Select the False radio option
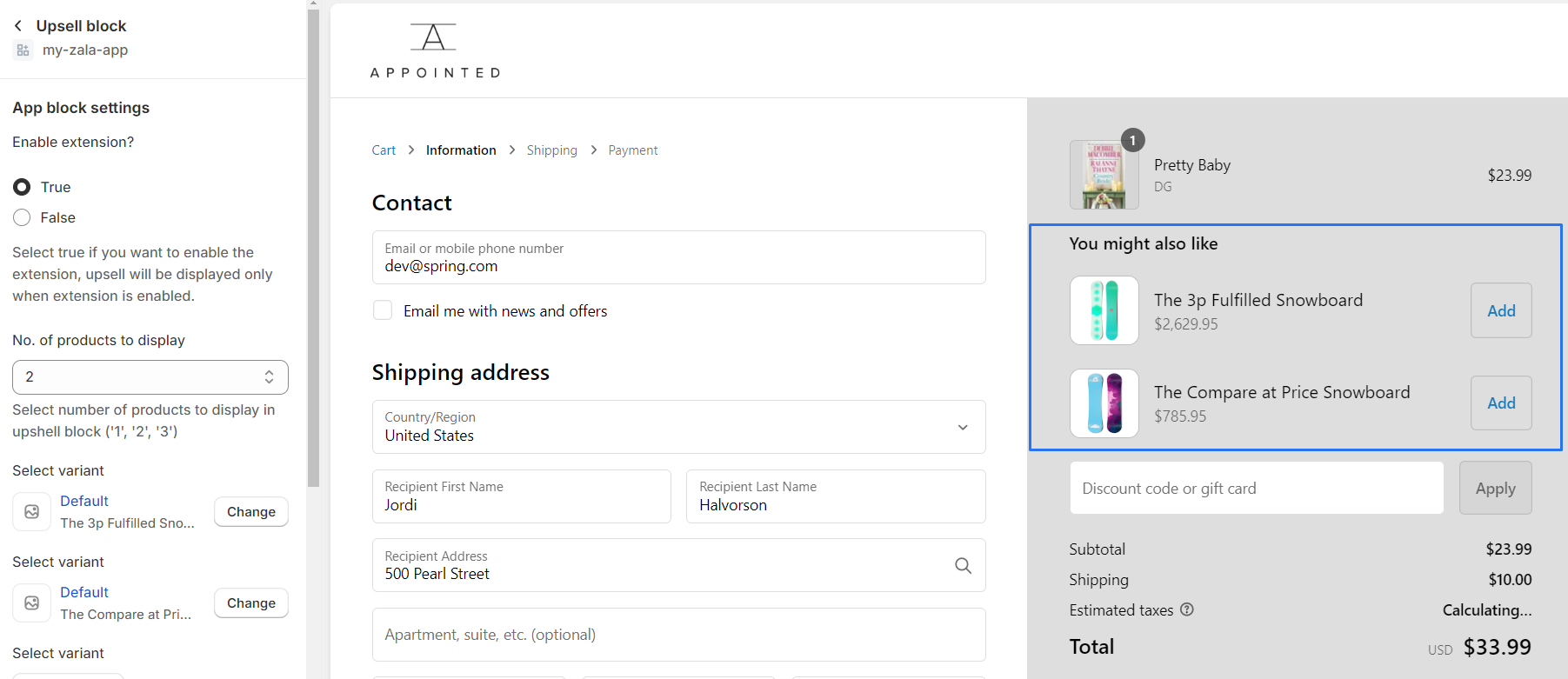1568x679 pixels. [x=22, y=217]
